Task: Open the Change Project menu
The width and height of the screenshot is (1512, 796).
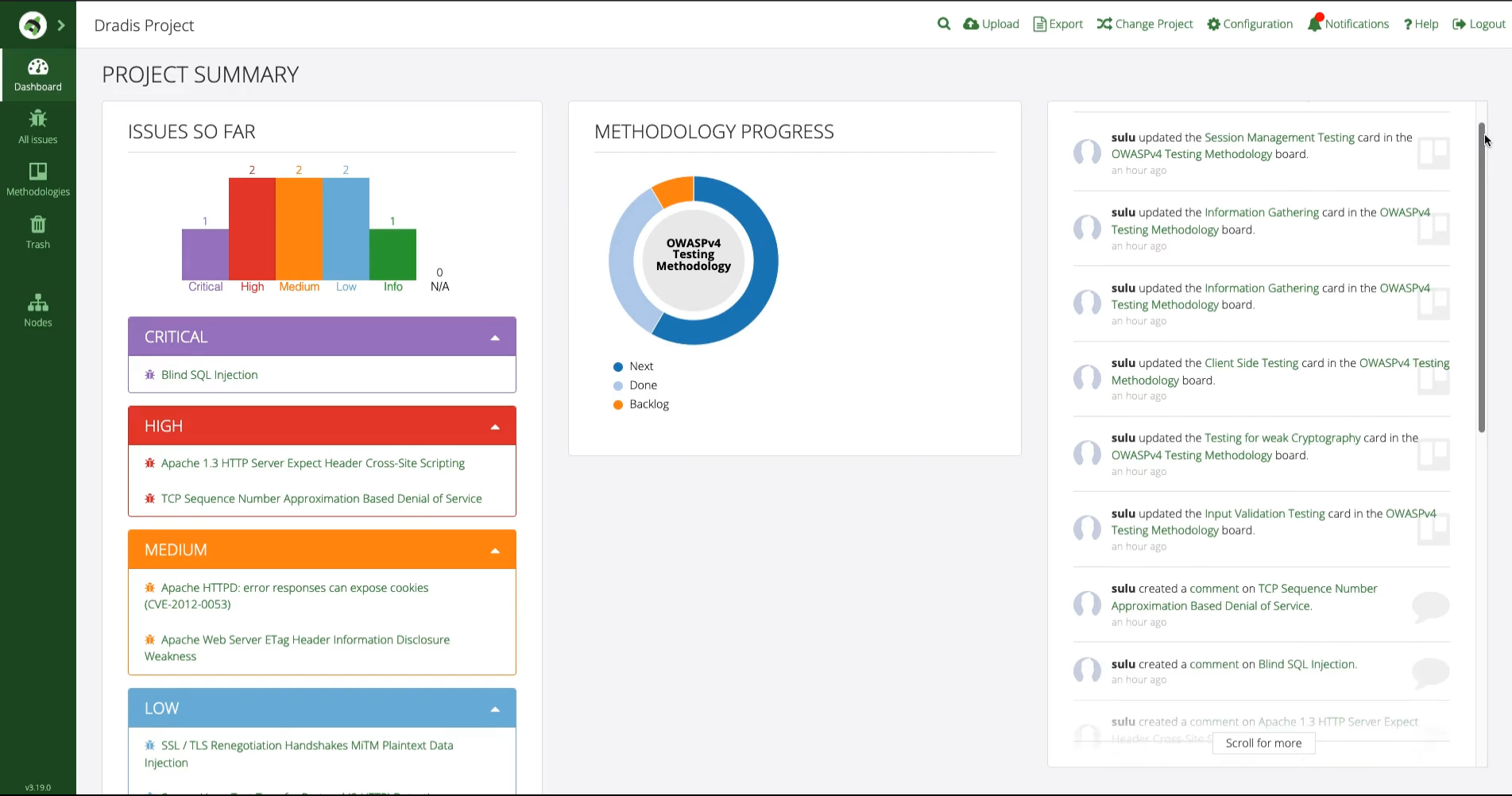Action: click(1144, 24)
